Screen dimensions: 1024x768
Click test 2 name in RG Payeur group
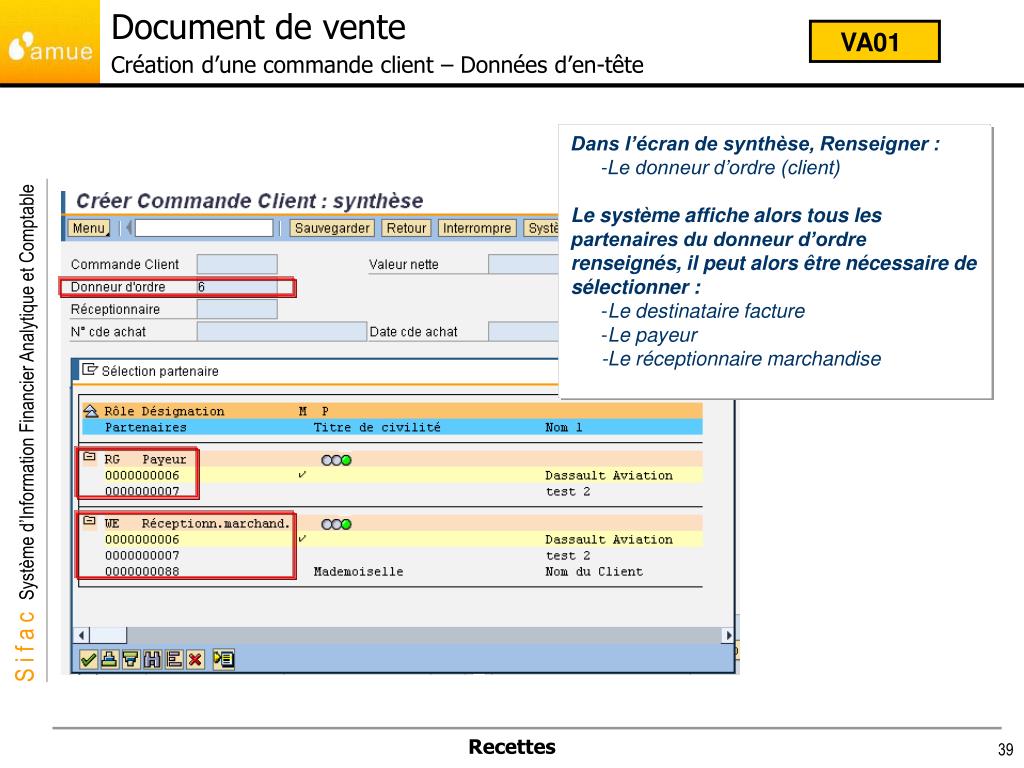[x=568, y=491]
